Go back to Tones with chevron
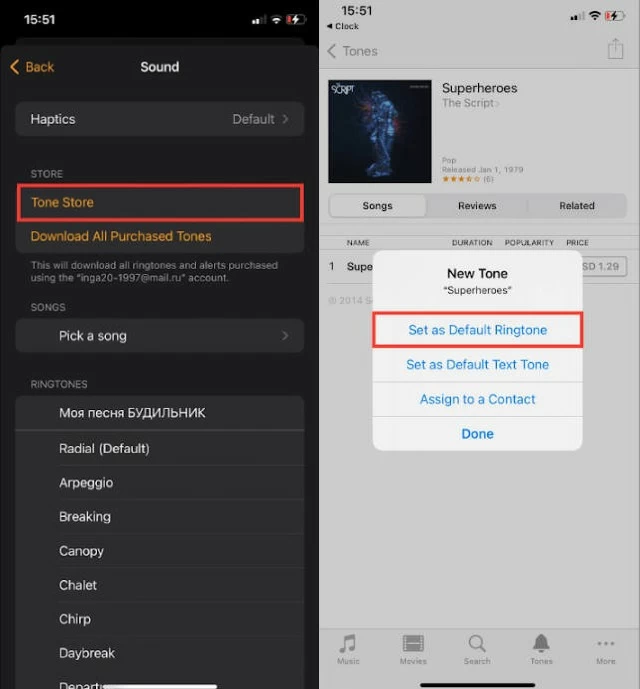 pos(353,51)
